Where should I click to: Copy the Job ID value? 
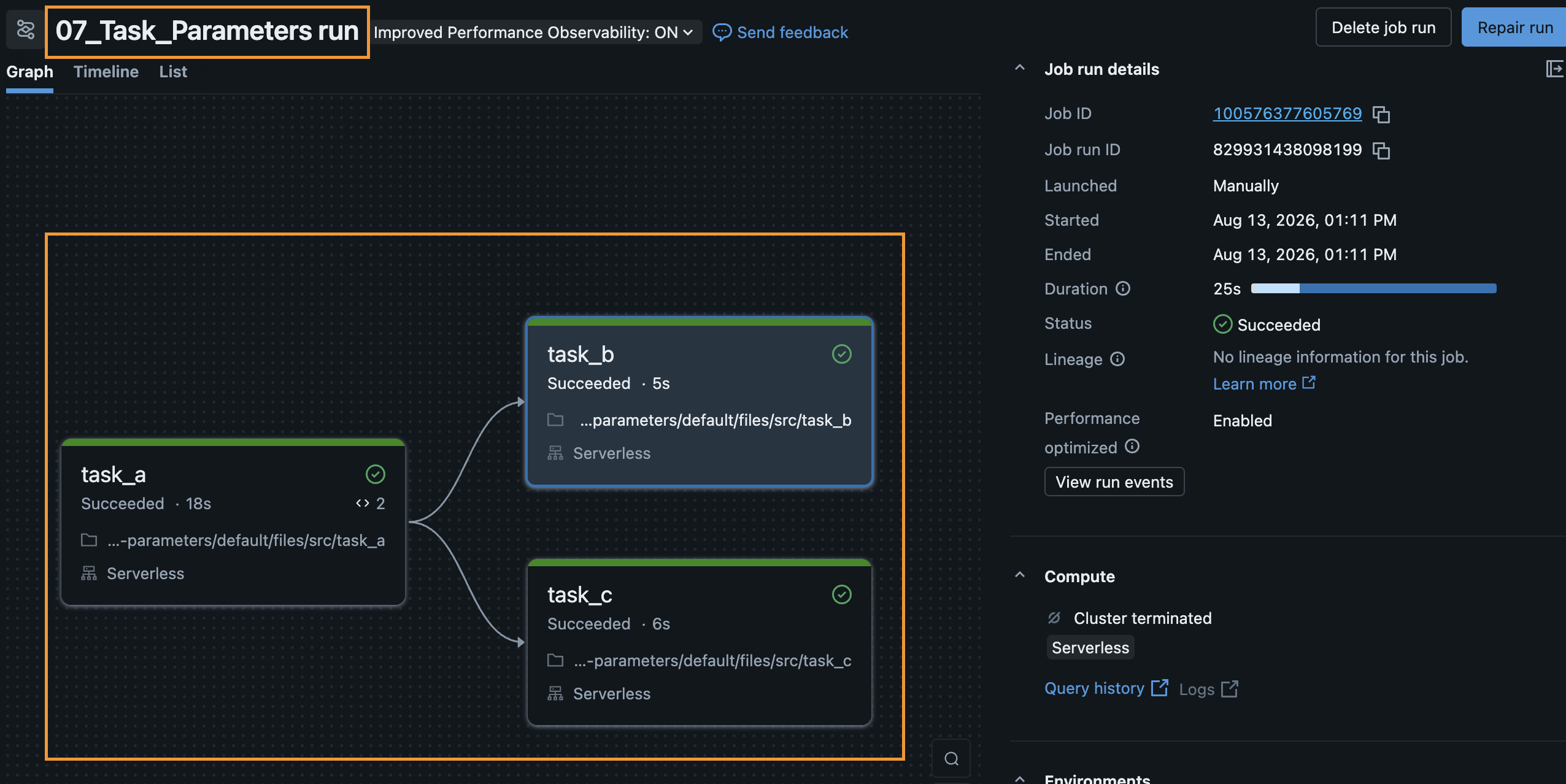coord(1381,115)
